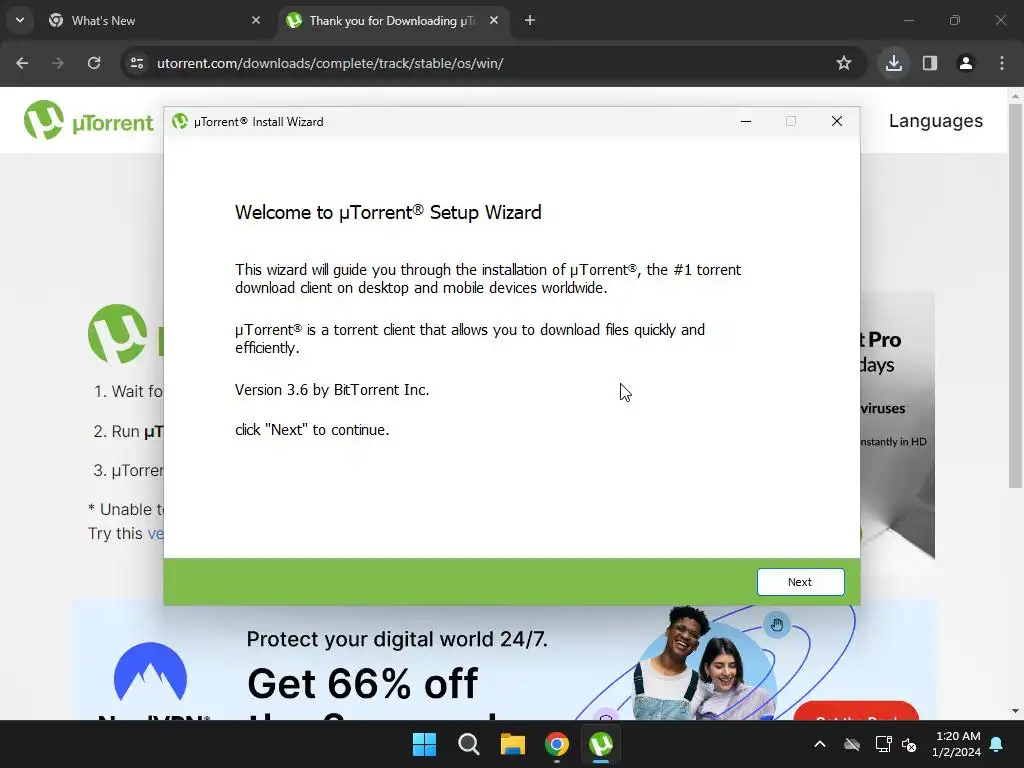Screen dimensions: 1024x768
Task: Click the 'Welcome to µTorrent® Setup Wizard' heading
Action: coord(388,212)
